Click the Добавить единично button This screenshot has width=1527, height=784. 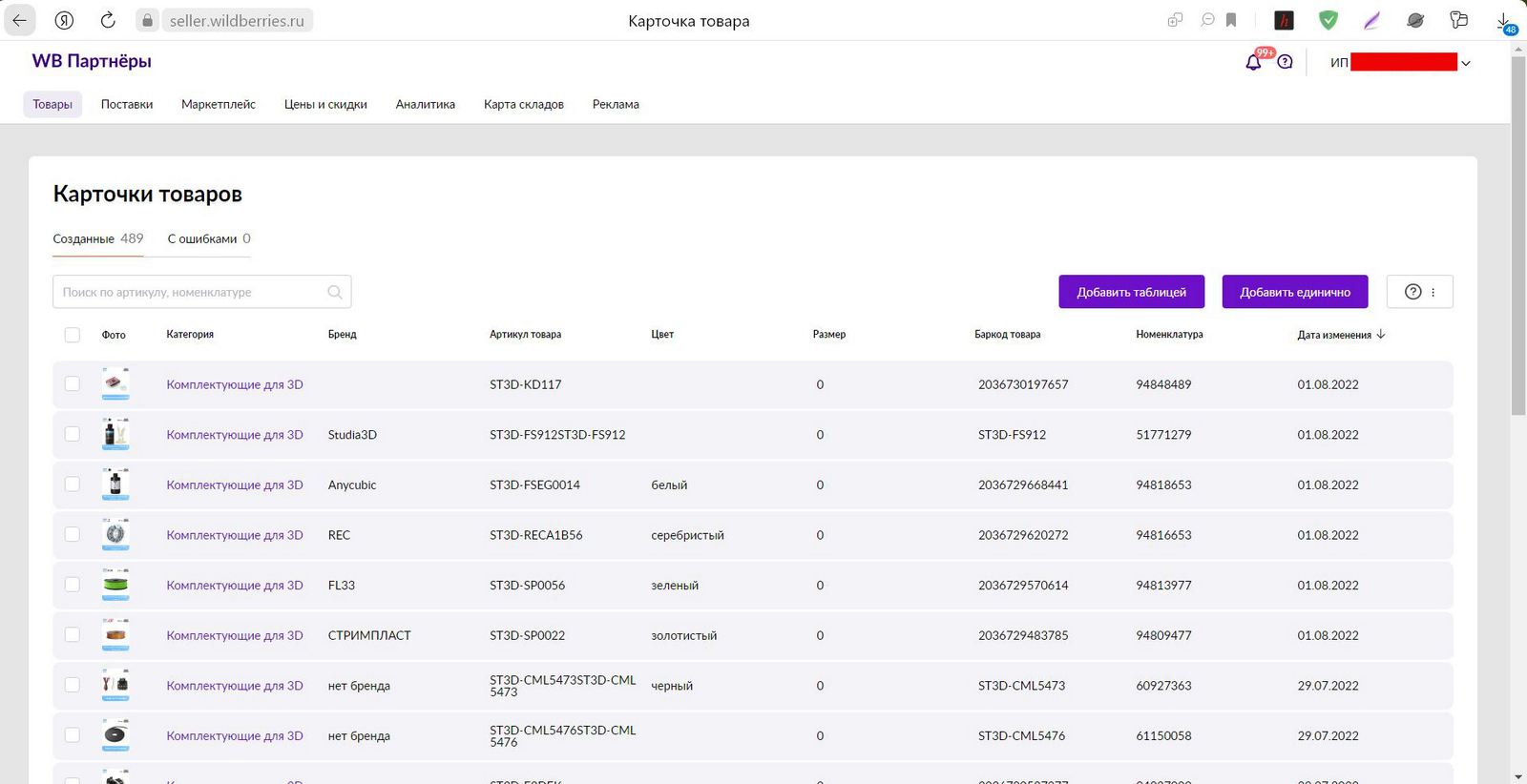[1295, 292]
